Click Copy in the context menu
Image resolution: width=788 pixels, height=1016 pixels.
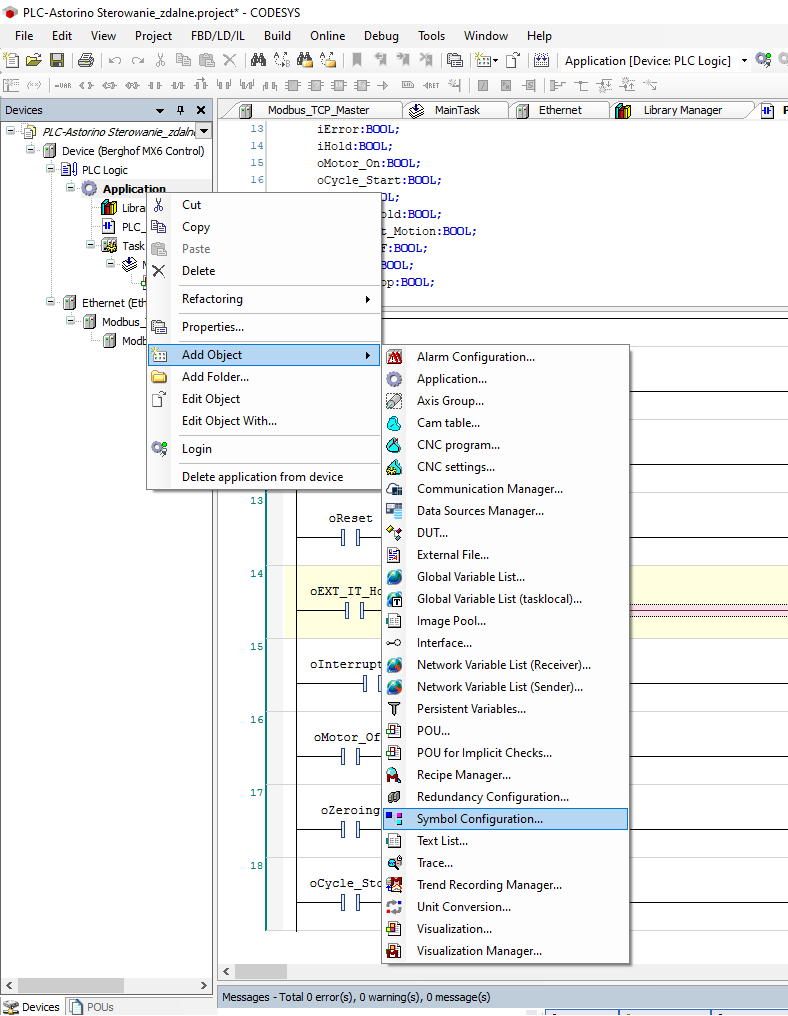tap(264, 227)
